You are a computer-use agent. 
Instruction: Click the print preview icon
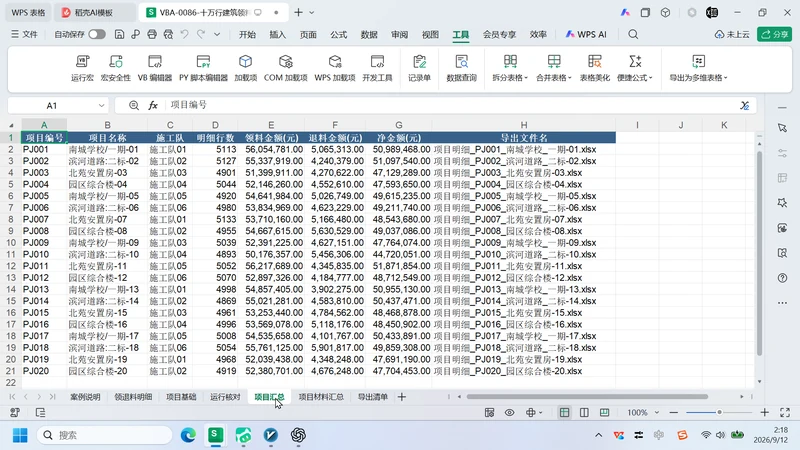168,34
